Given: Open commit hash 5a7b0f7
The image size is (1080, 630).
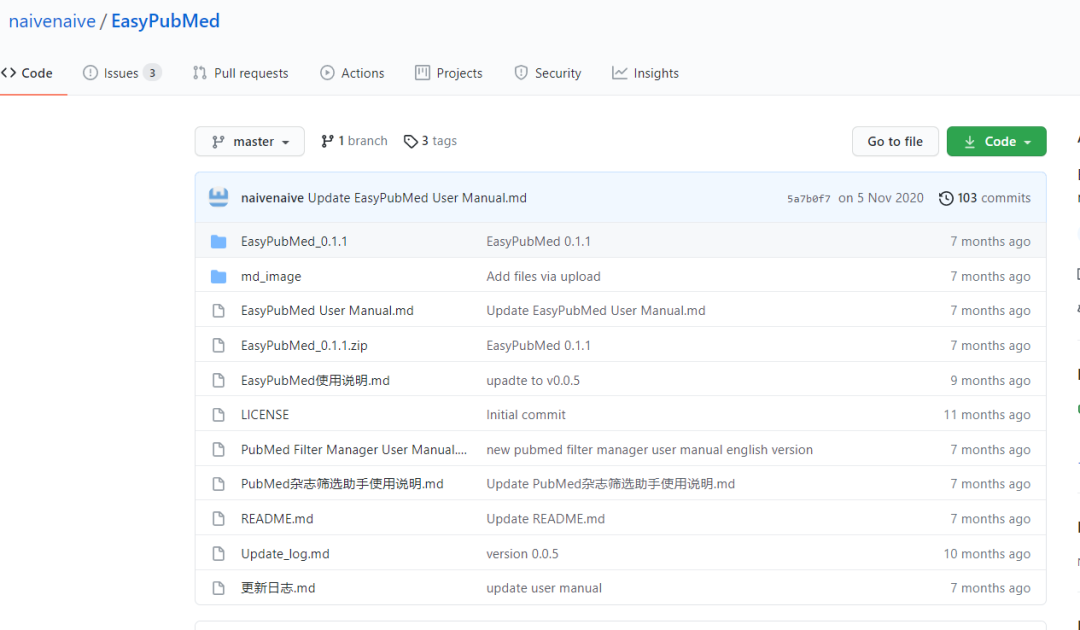Looking at the screenshot, I should [x=809, y=199].
